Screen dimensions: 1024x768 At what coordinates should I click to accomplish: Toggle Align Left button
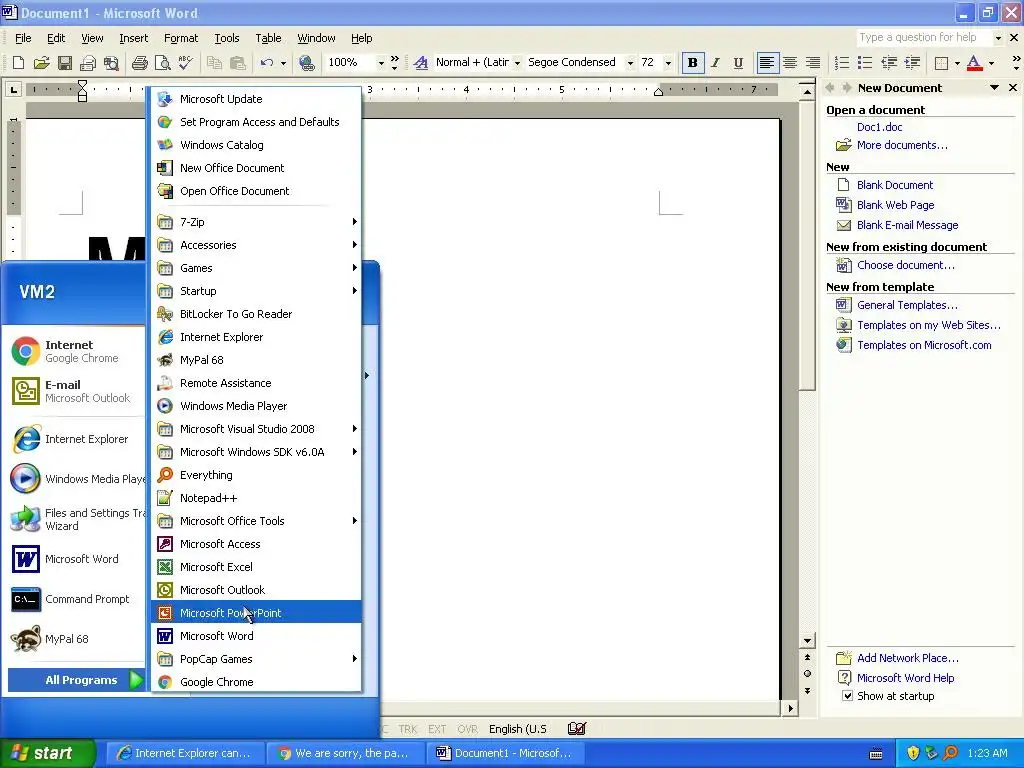(x=767, y=63)
